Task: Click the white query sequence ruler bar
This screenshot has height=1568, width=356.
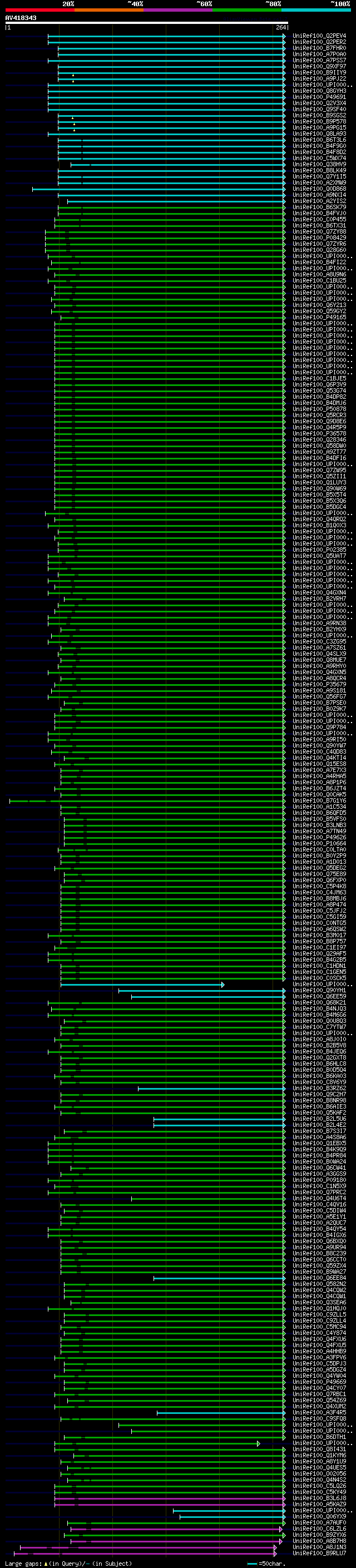Action: (146, 22)
